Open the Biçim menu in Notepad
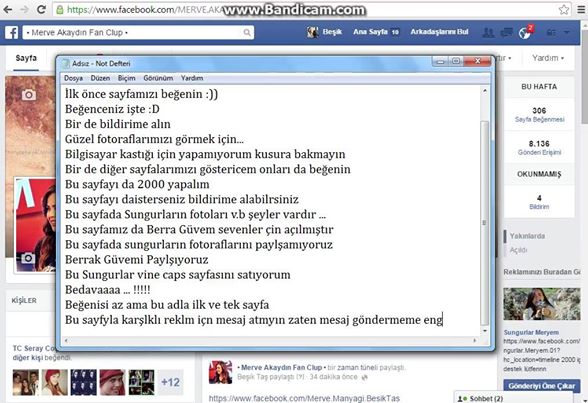The height and width of the screenshot is (403, 588). pos(126,78)
